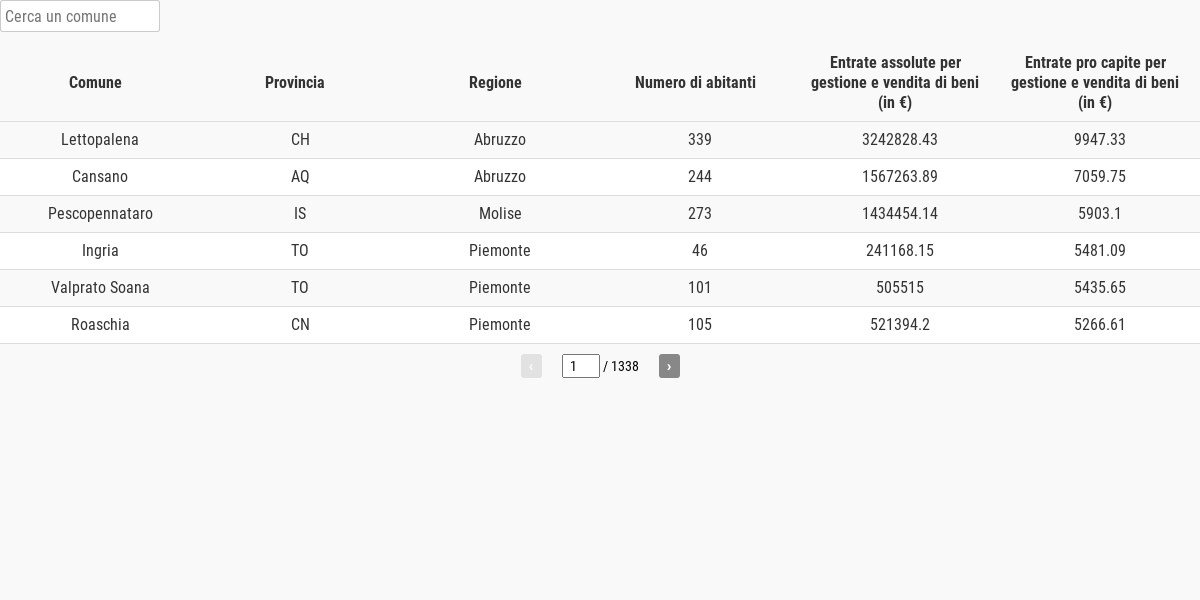Screen dimensions: 1200x600
Task: Select the Ingria comune cell
Action: [x=100, y=251]
